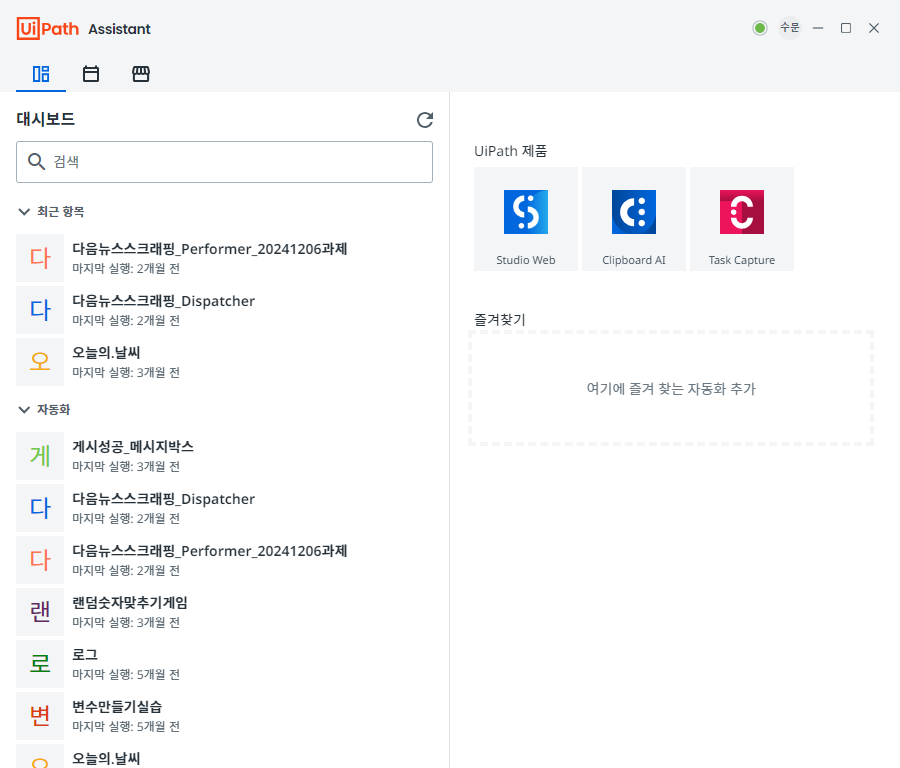Click the 변 icon for 변수만들기실습
Screen dimensions: 900x768
point(40,716)
